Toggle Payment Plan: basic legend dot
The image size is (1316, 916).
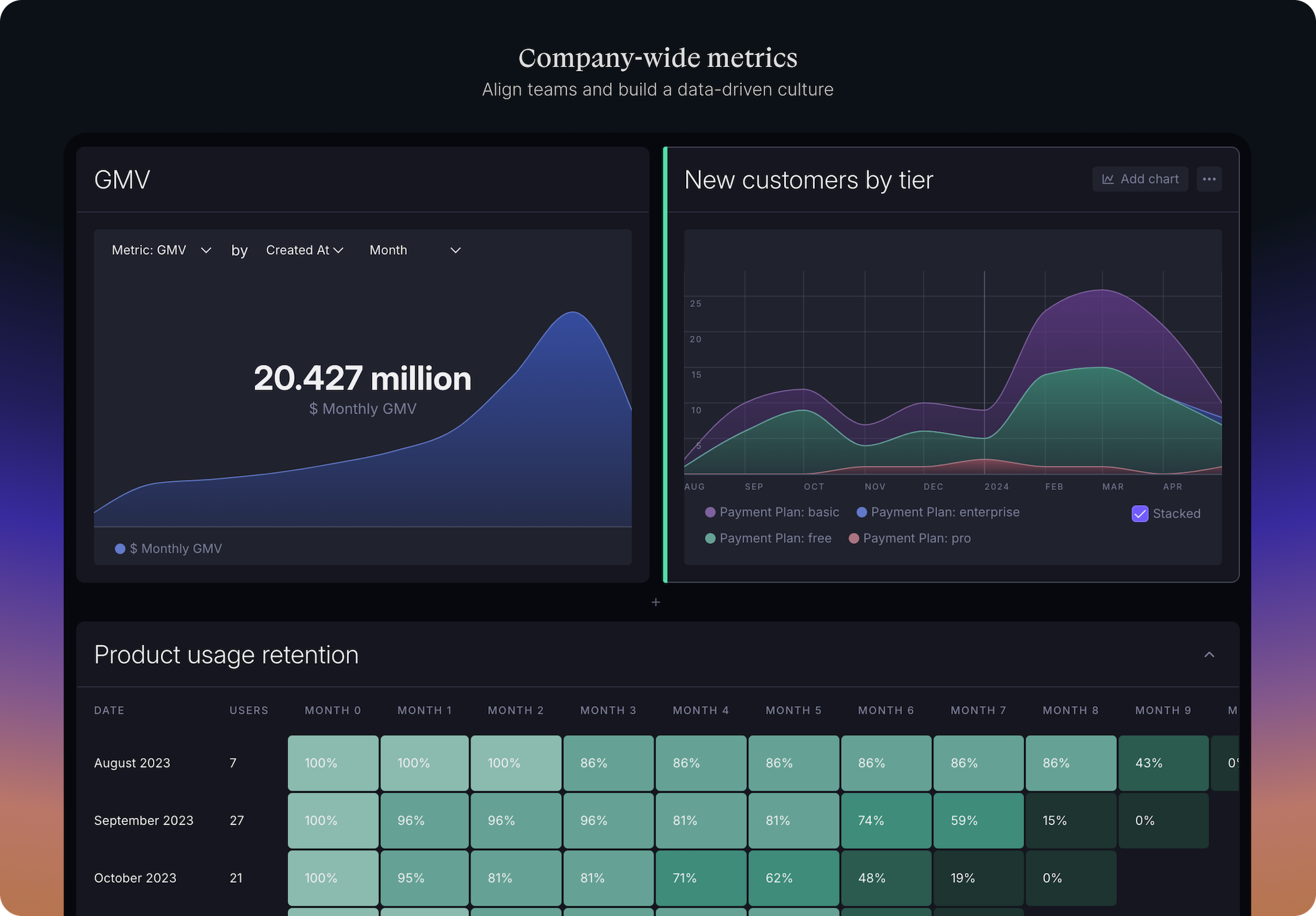[x=710, y=512]
